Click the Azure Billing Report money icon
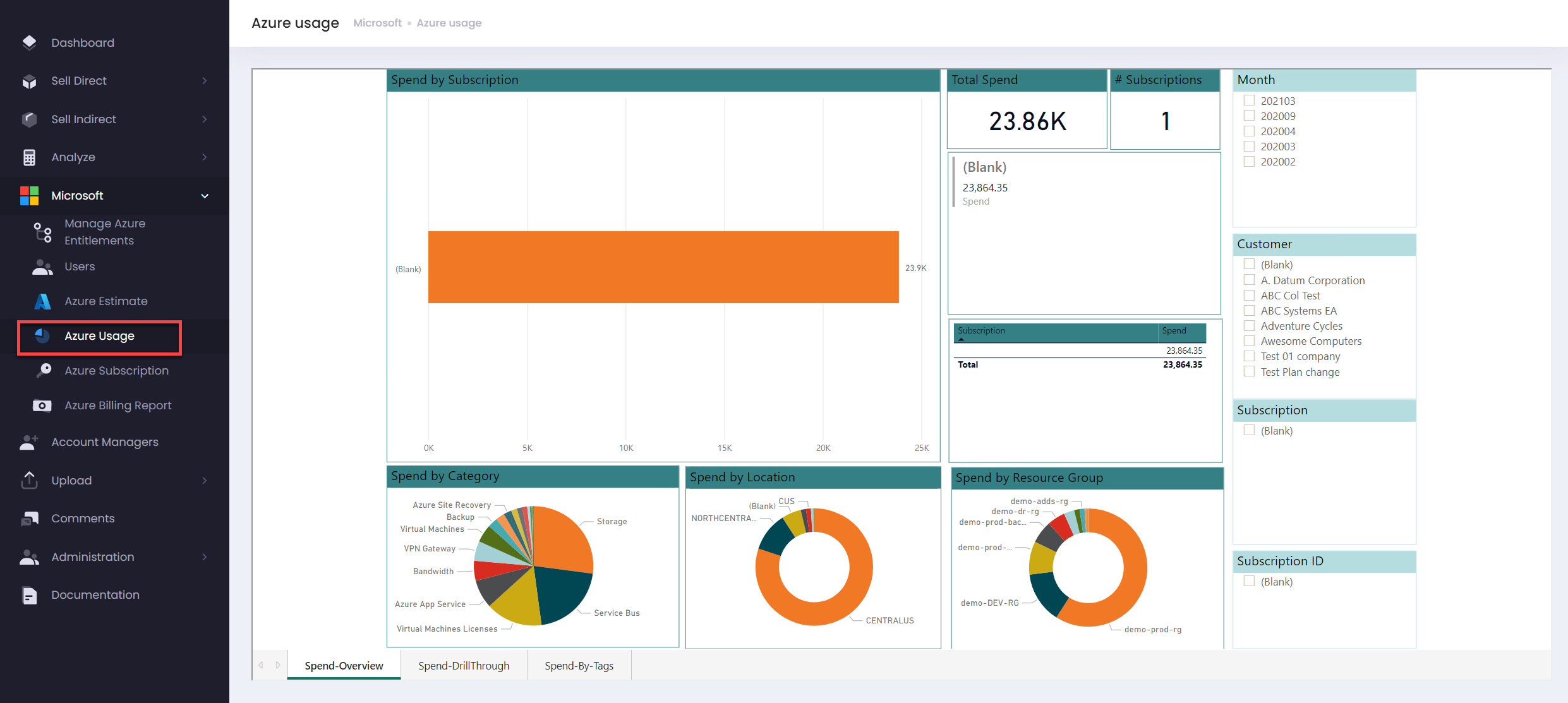The image size is (1568, 703). [42, 406]
